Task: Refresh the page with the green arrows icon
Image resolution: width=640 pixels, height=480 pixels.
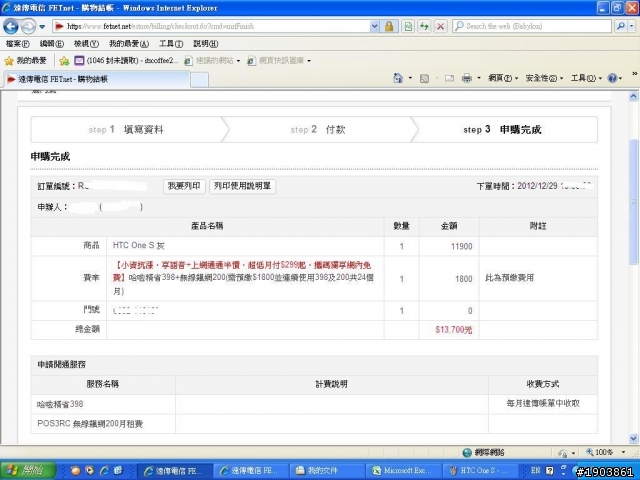Action: [424, 27]
